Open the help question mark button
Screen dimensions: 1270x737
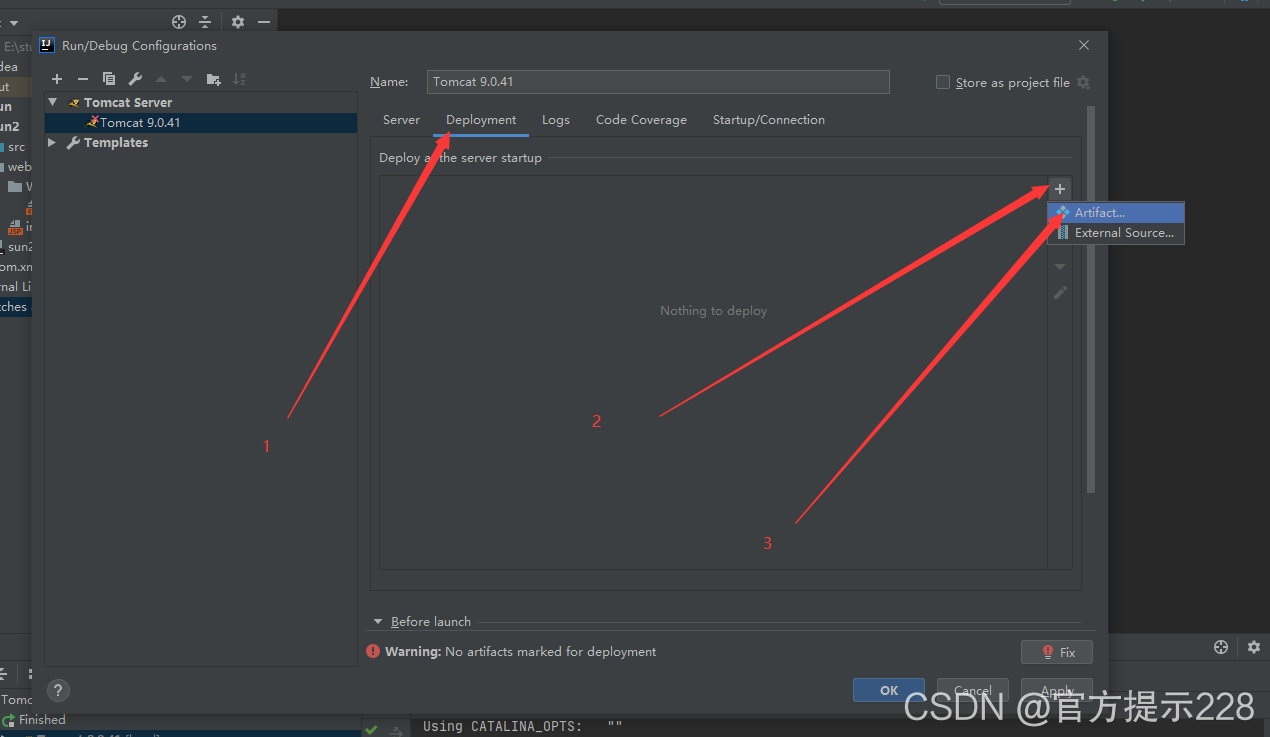58,690
